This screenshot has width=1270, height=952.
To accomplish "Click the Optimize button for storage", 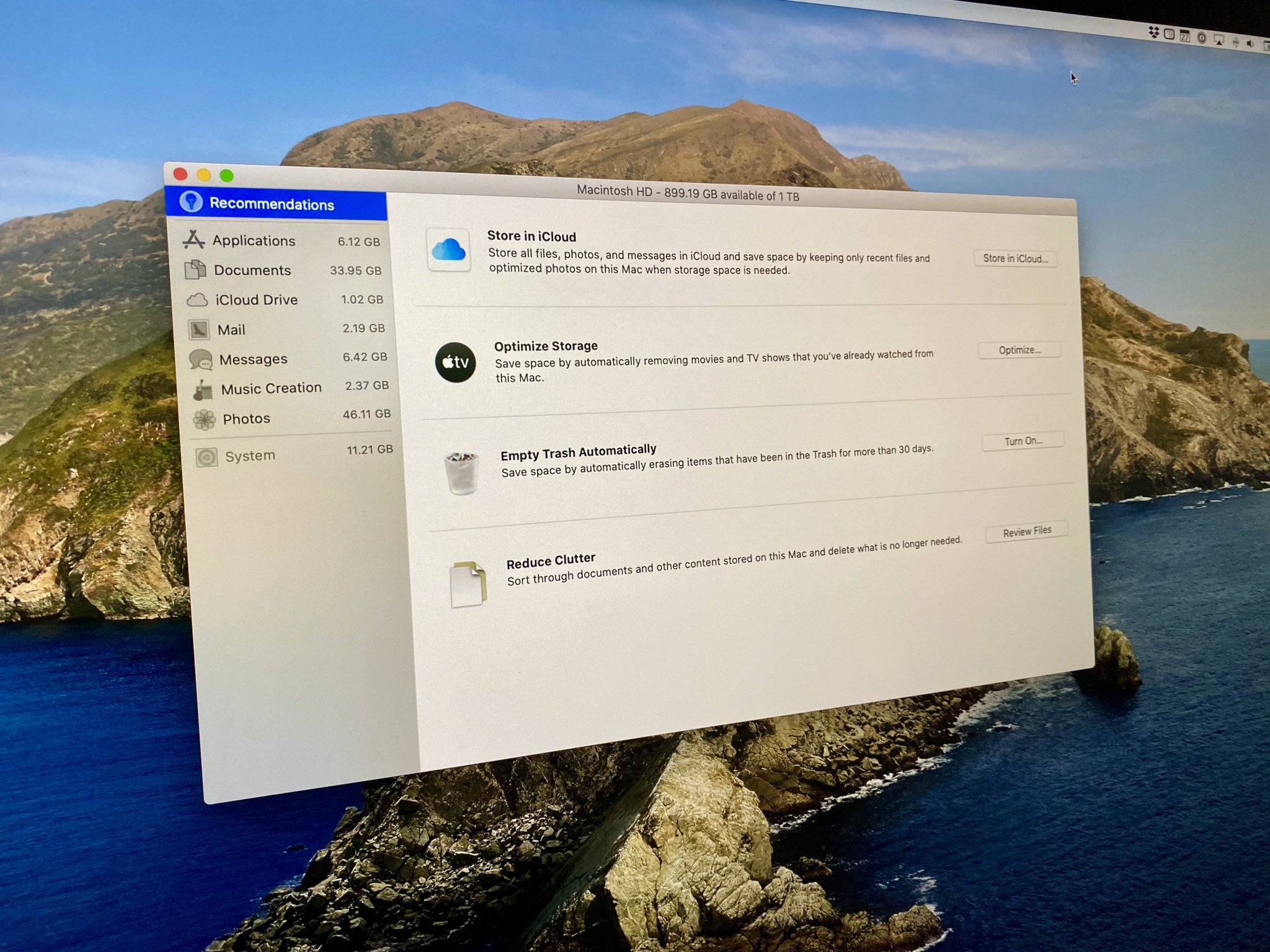I will click(1019, 350).
